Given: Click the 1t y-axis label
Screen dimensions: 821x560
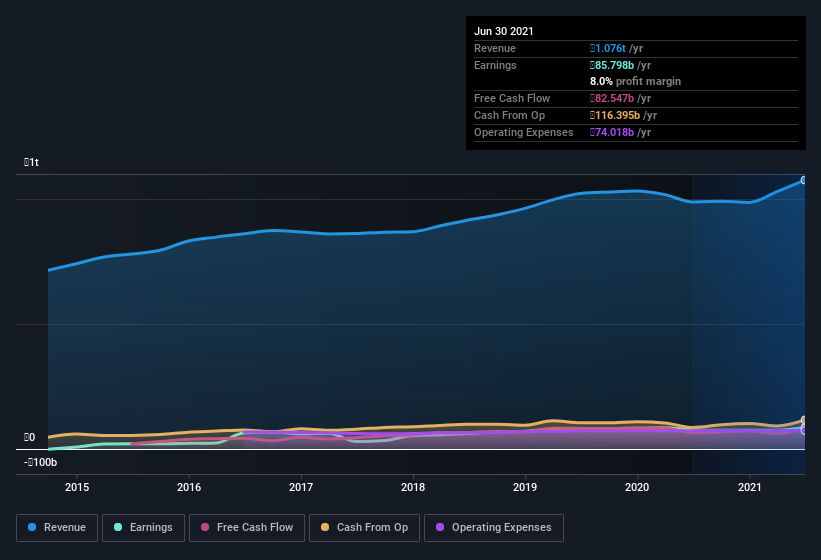Looking at the screenshot, I should coord(31,162).
